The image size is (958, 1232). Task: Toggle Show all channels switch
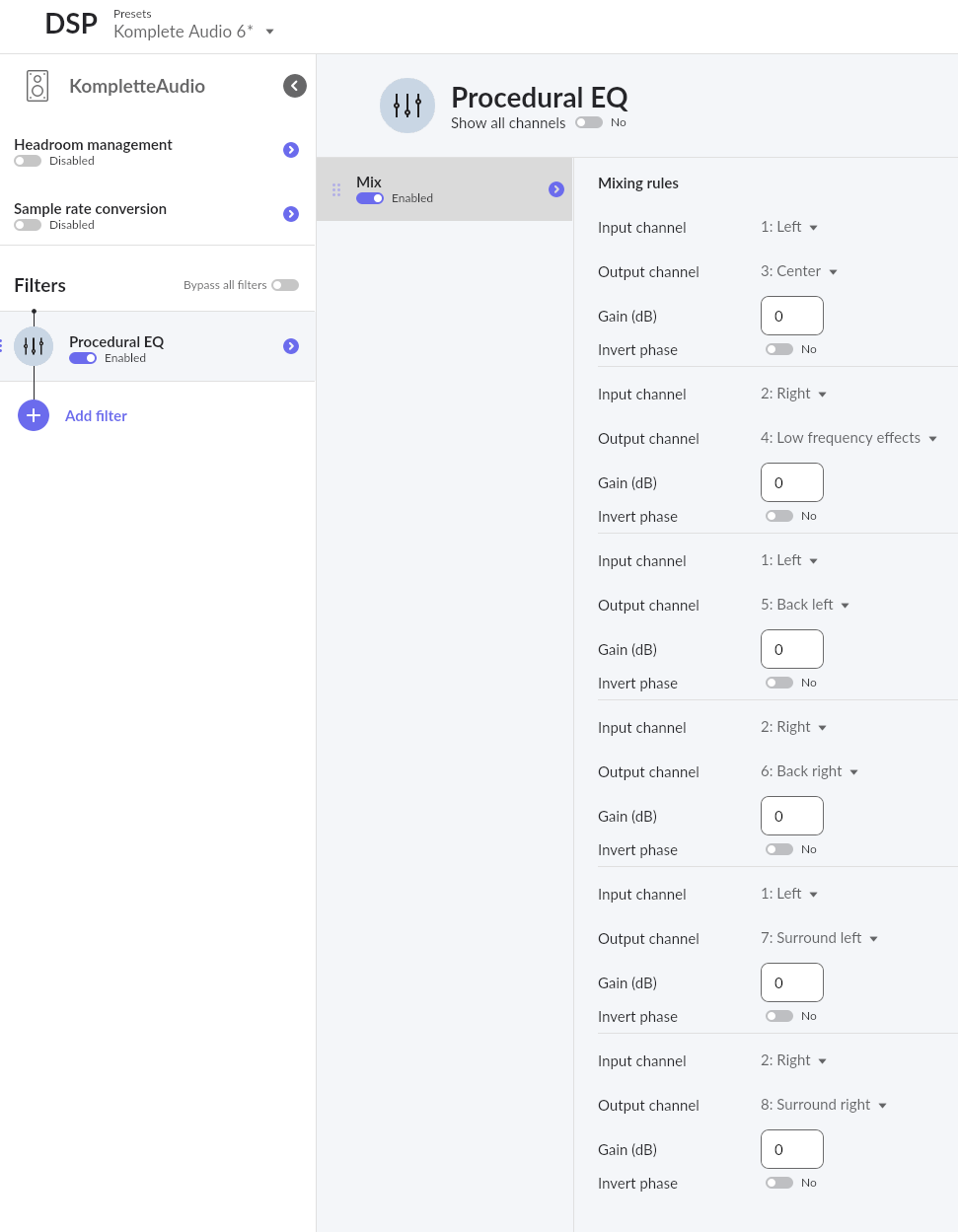(x=589, y=122)
